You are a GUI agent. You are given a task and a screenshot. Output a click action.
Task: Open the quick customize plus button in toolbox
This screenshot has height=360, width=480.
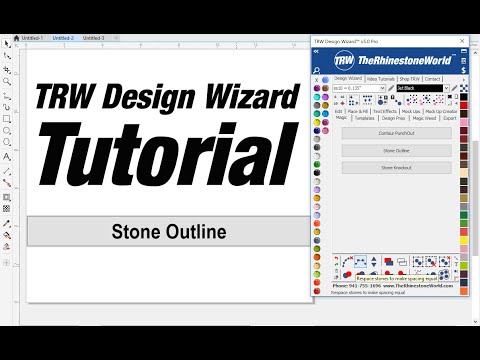(x=6, y=263)
